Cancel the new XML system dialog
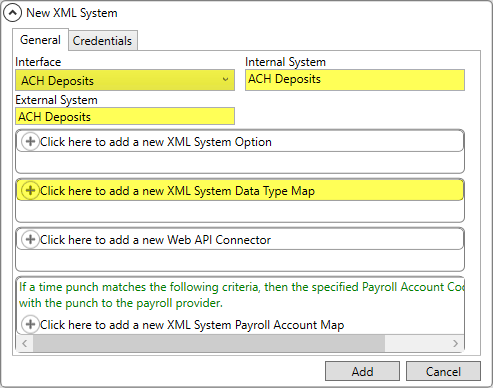This screenshot has width=493, height=388. [443, 371]
